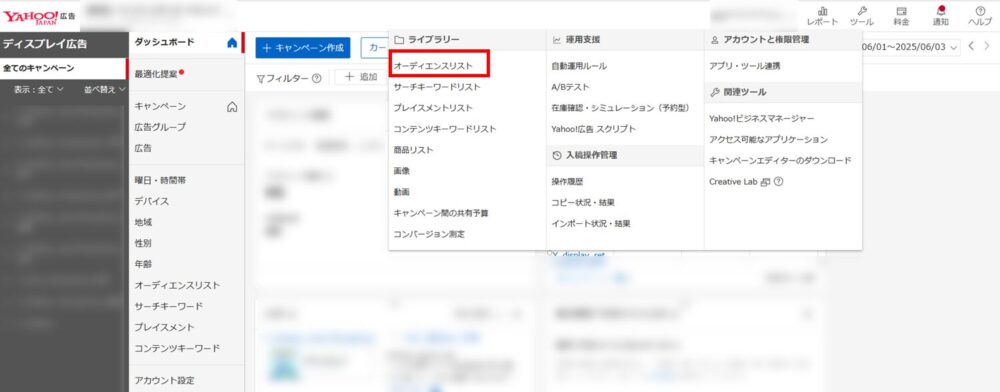The height and width of the screenshot is (392, 1000).
Task: Open コンテンツキーワード in side navigation
Action: (x=177, y=349)
